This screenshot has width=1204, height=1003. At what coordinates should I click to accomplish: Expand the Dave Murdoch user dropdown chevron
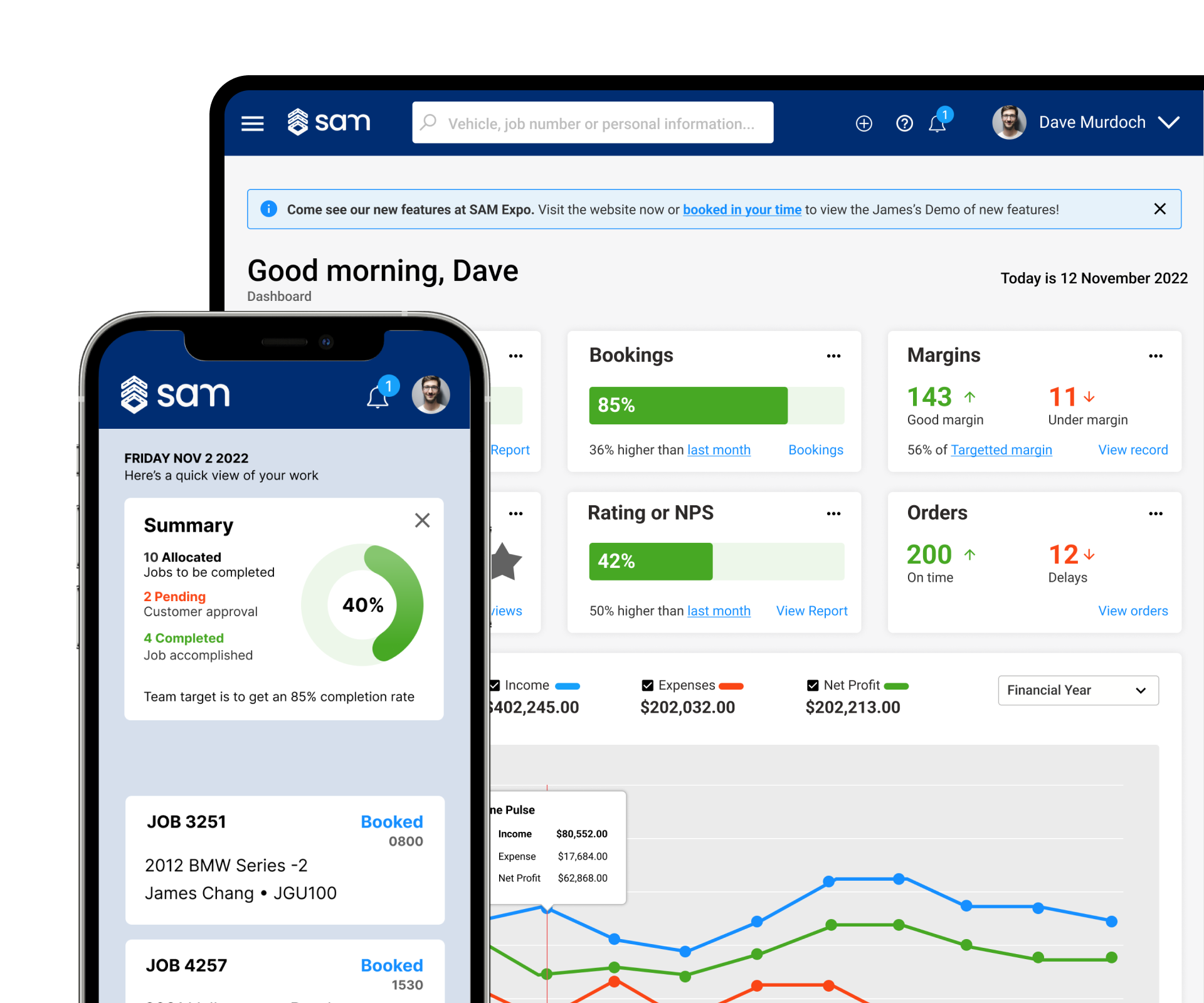(x=1169, y=122)
